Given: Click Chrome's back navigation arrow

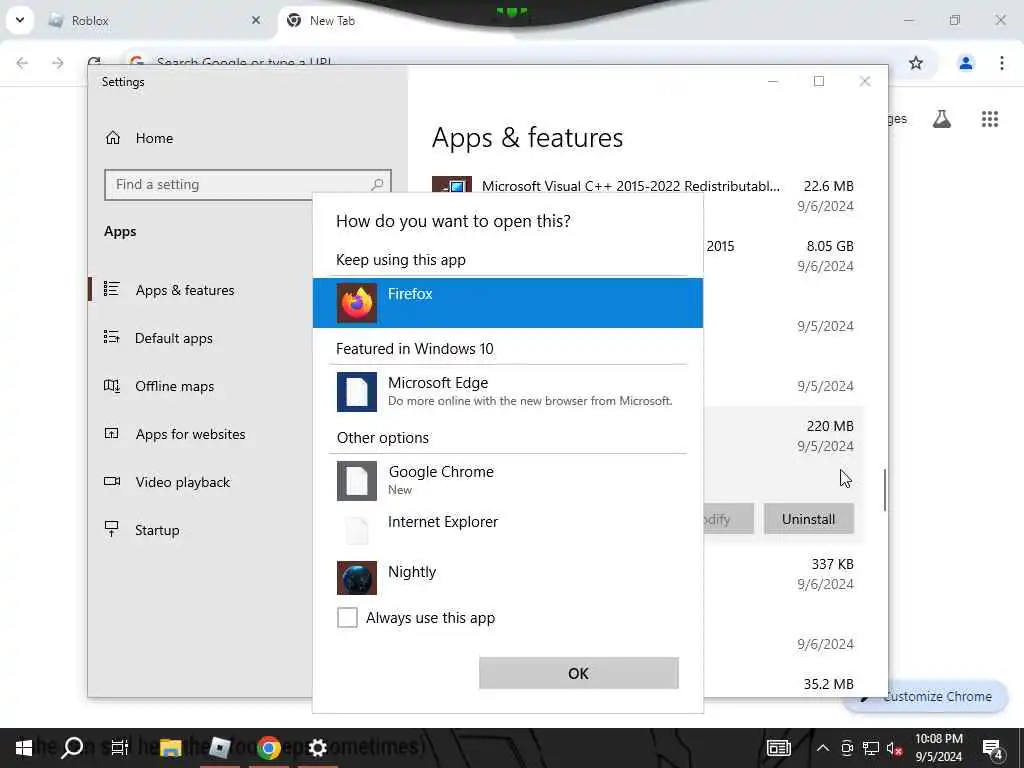Looking at the screenshot, I should tap(22, 63).
